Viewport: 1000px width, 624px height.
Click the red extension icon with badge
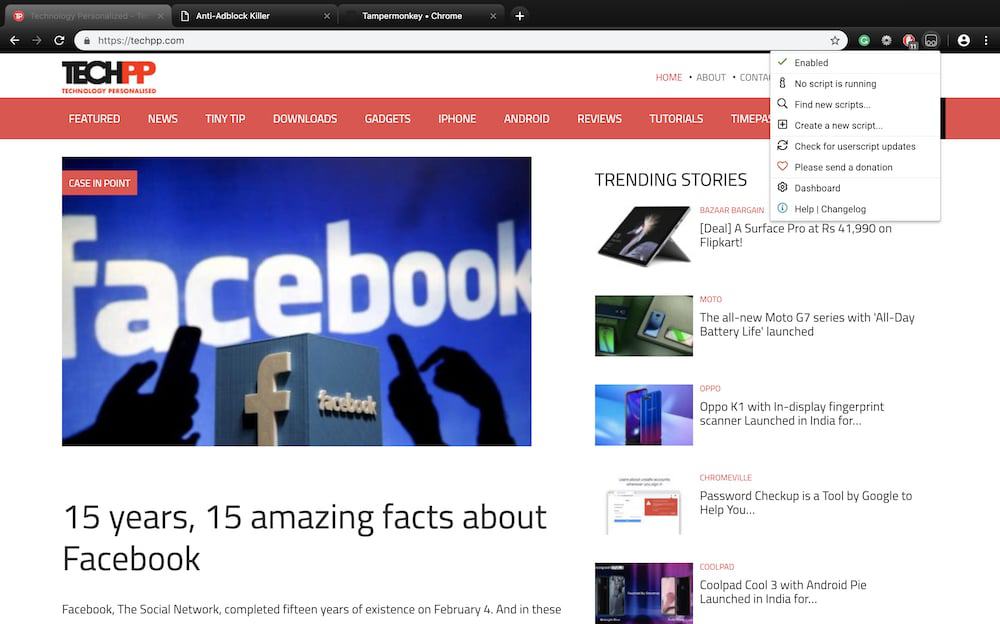(x=909, y=41)
